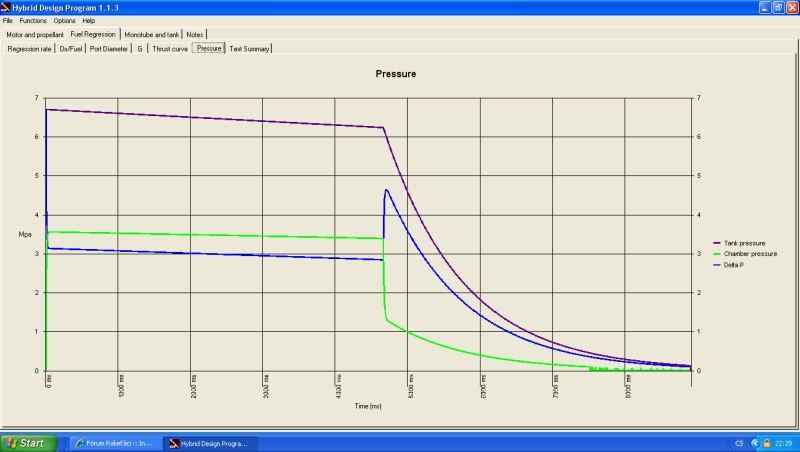Screen dimensions: 800x452
Task: Click the lock icon in system tray
Action: pyautogui.click(x=766, y=443)
